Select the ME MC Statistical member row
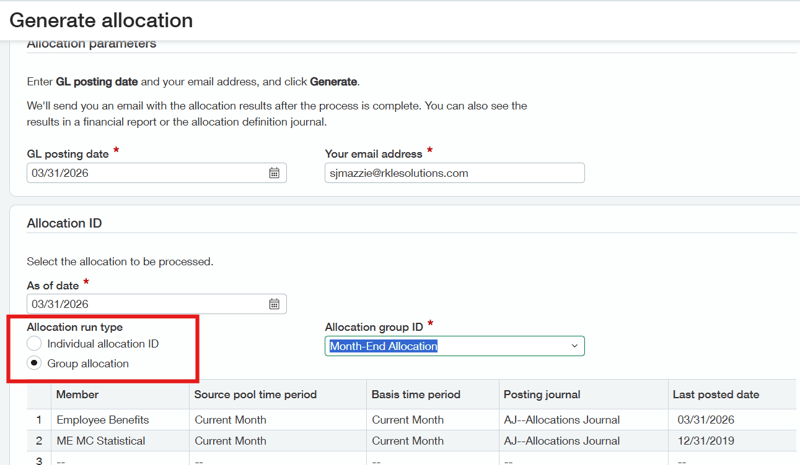The height and width of the screenshot is (465, 800). coord(100,441)
